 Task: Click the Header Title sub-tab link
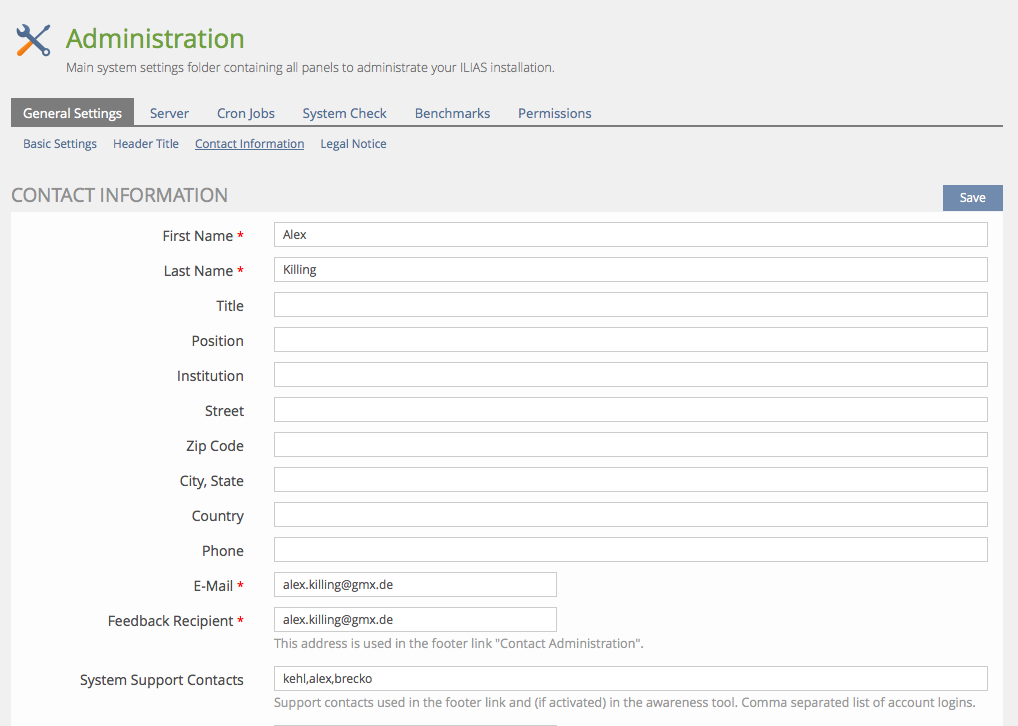[x=146, y=144]
